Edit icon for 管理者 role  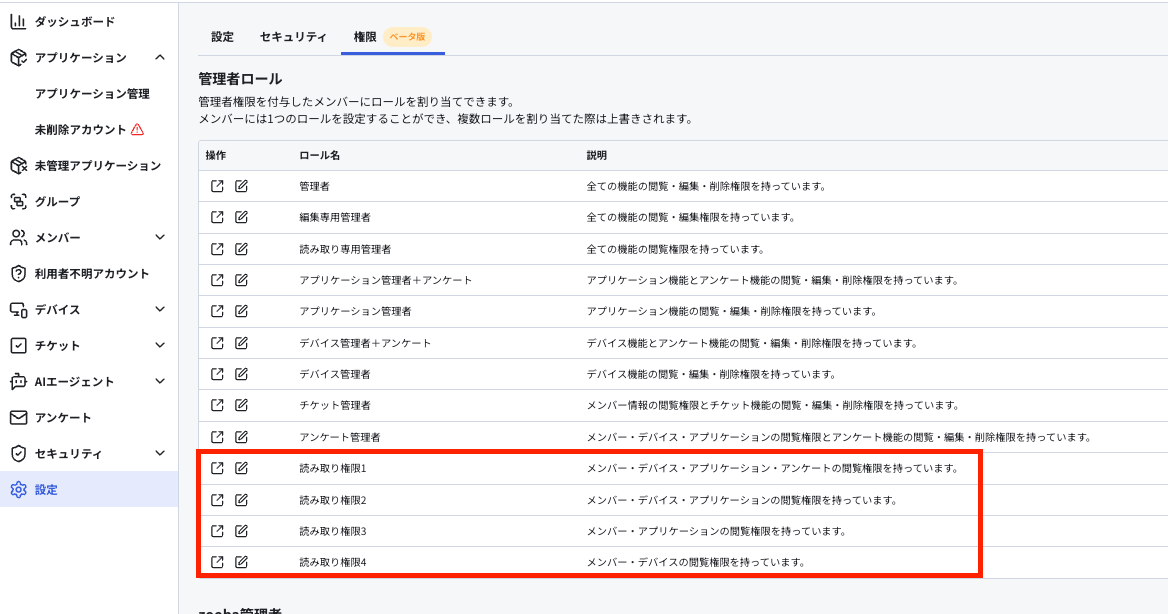click(241, 186)
